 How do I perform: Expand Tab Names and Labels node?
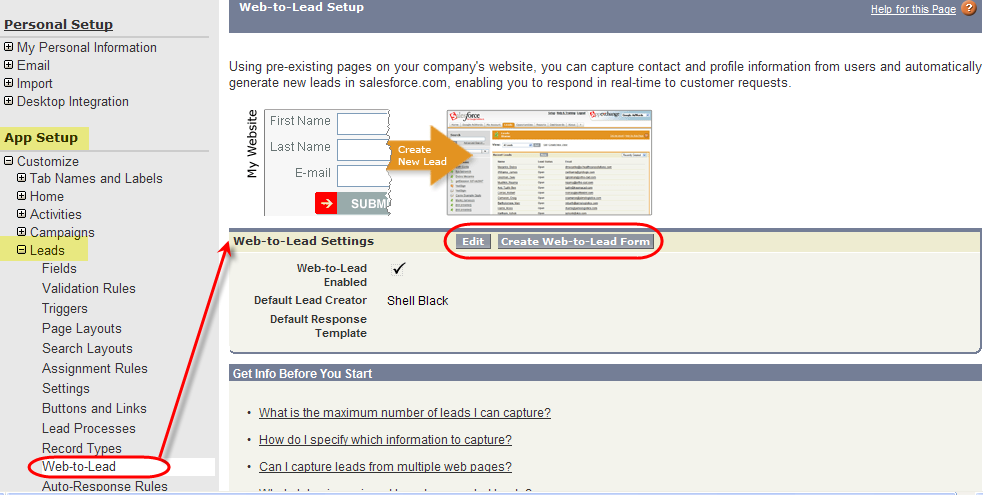[x=22, y=179]
